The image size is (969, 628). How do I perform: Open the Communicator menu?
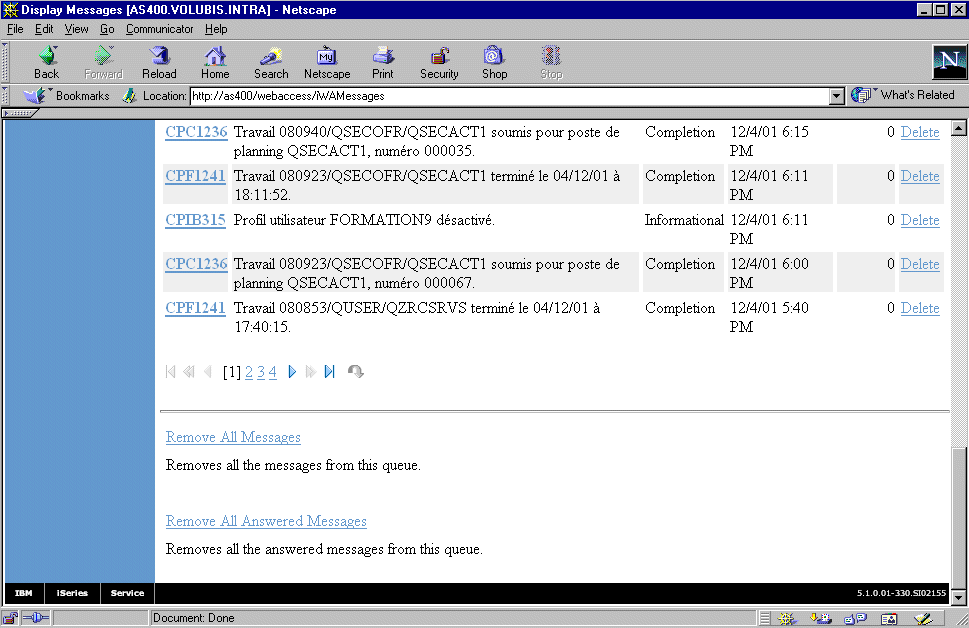pyautogui.click(x=159, y=29)
